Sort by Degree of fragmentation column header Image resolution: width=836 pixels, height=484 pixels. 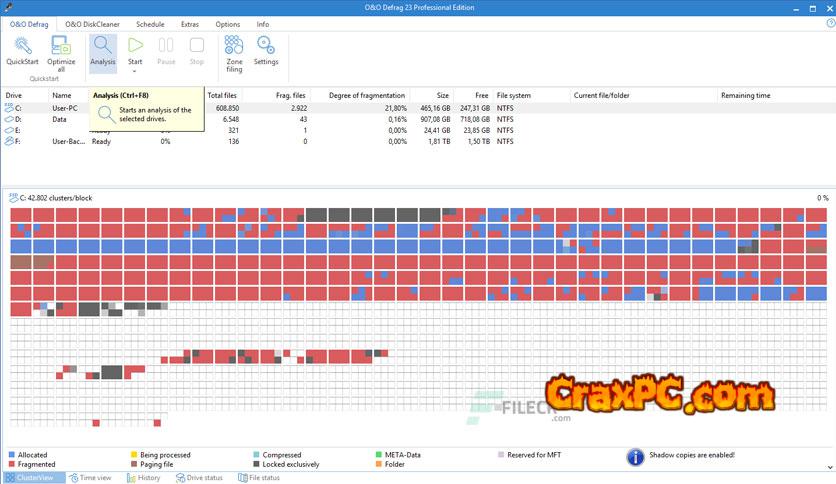tap(360, 95)
